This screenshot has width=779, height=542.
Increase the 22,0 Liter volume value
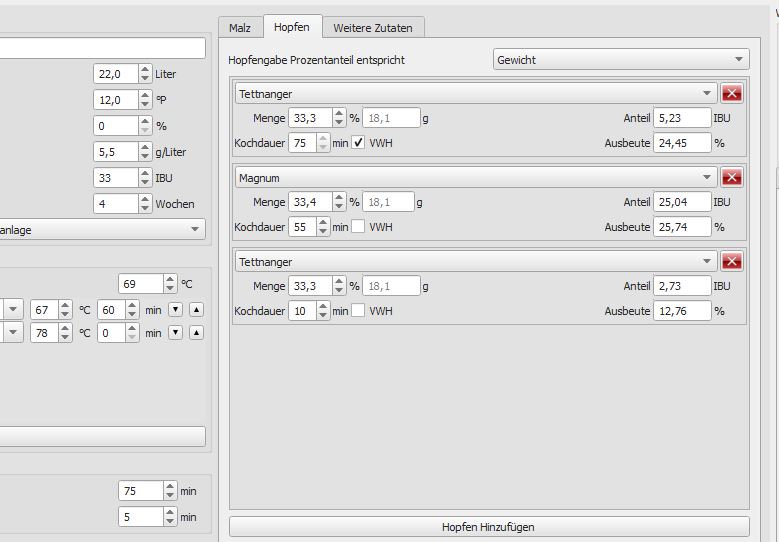(143, 70)
